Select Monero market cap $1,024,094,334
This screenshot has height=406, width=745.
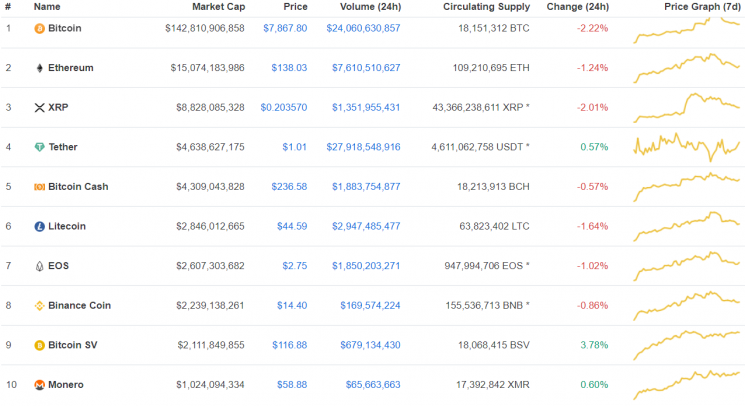(210, 385)
